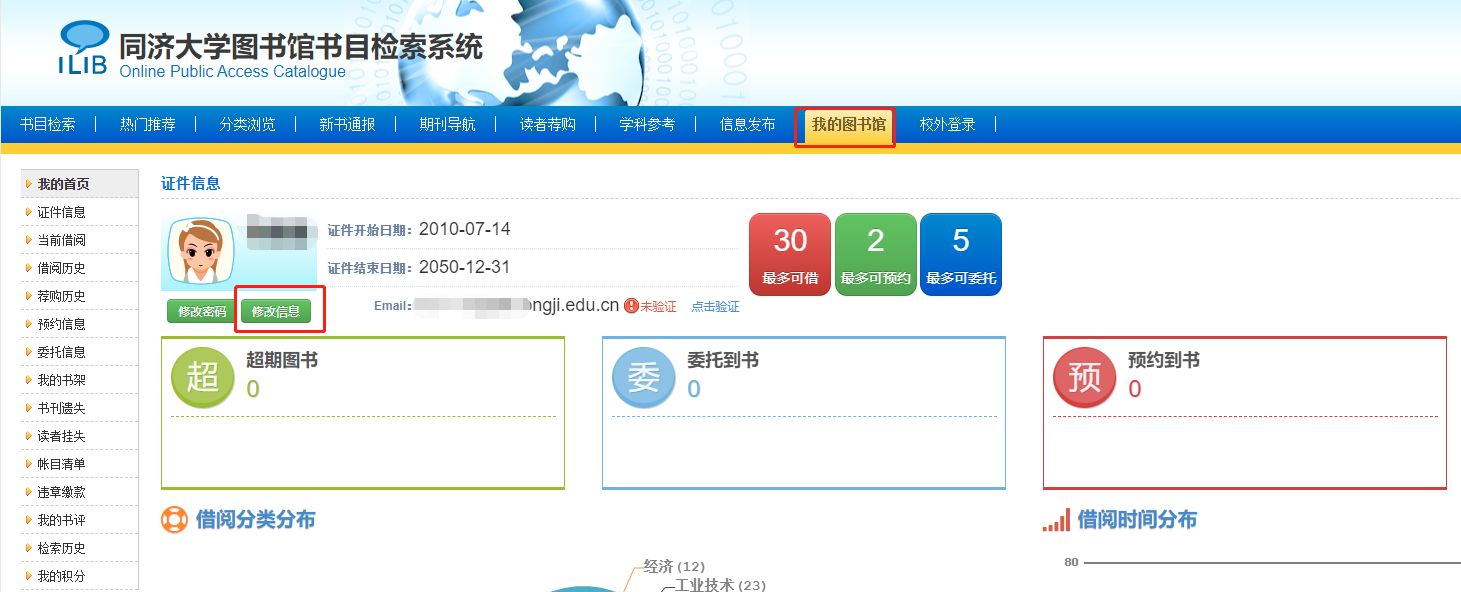Click the 预约到书 card title
This screenshot has width=1461, height=592.
point(1164,360)
